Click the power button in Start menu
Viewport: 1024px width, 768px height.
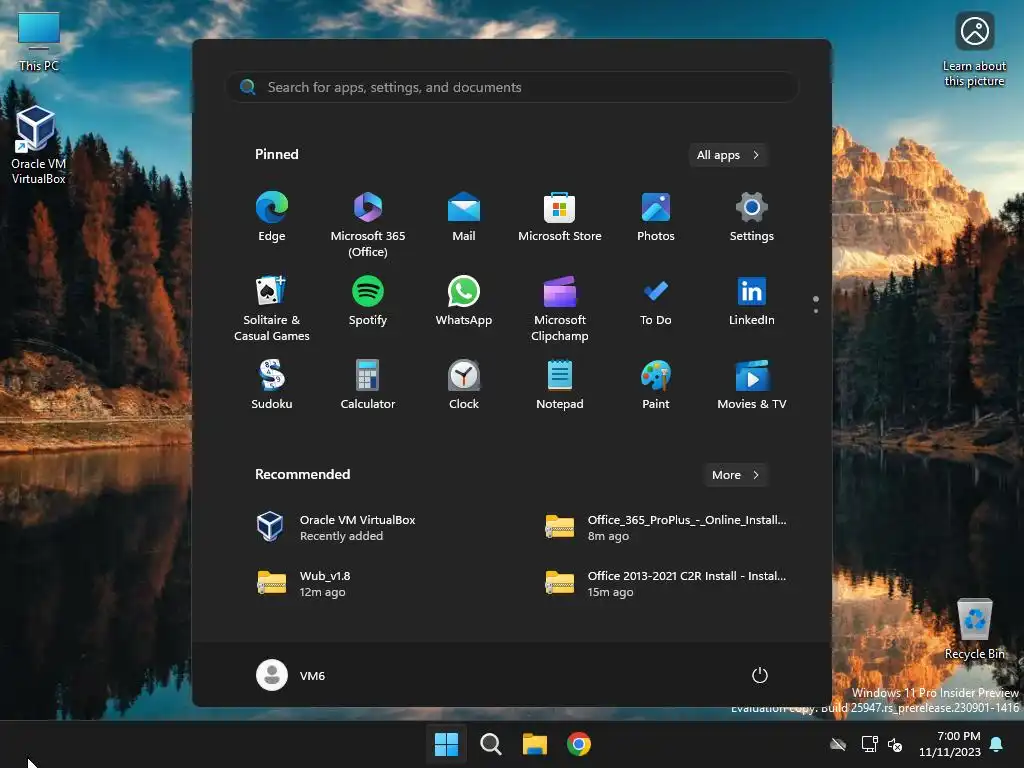point(760,675)
